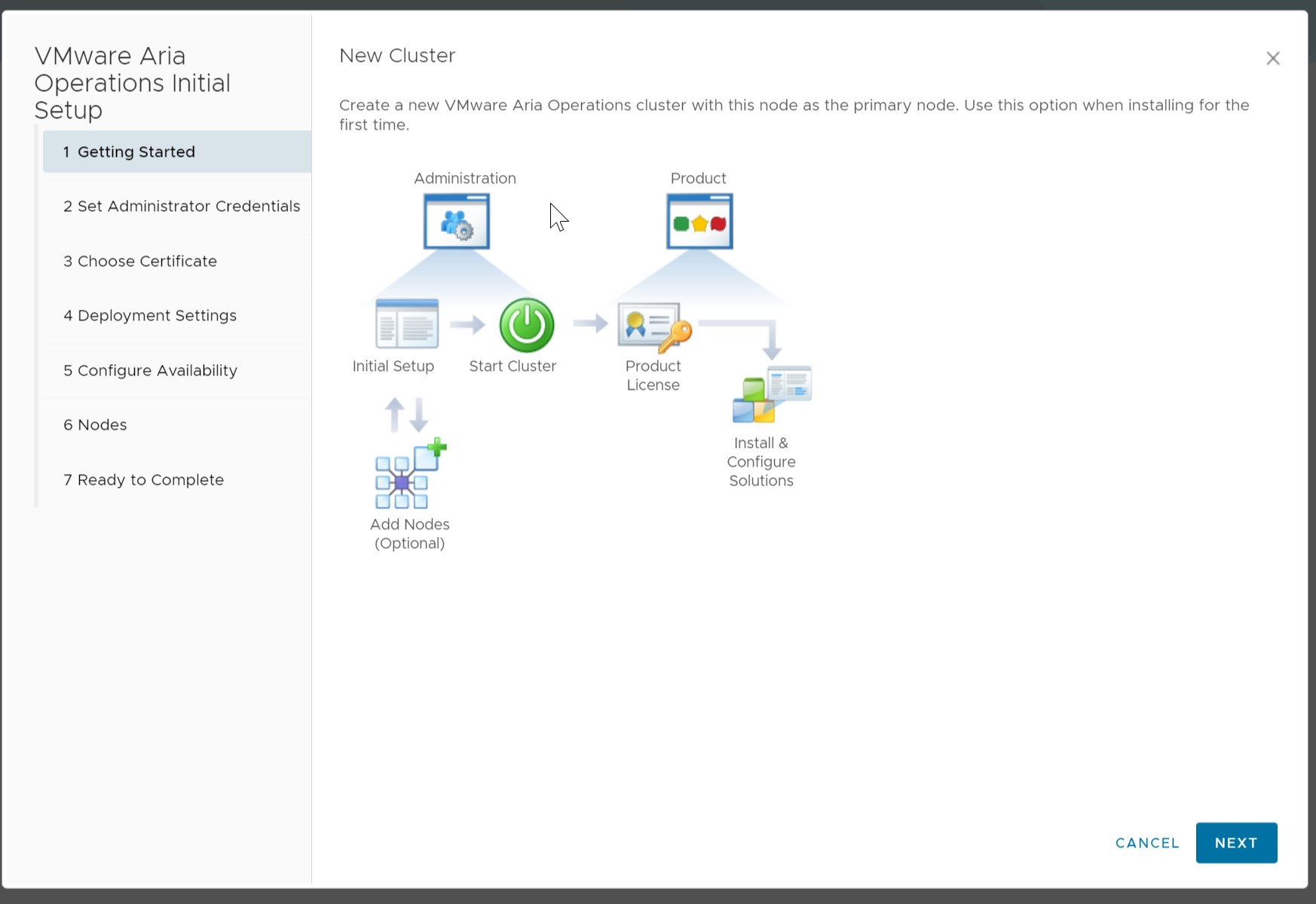Click the "Product License" label

(x=653, y=375)
